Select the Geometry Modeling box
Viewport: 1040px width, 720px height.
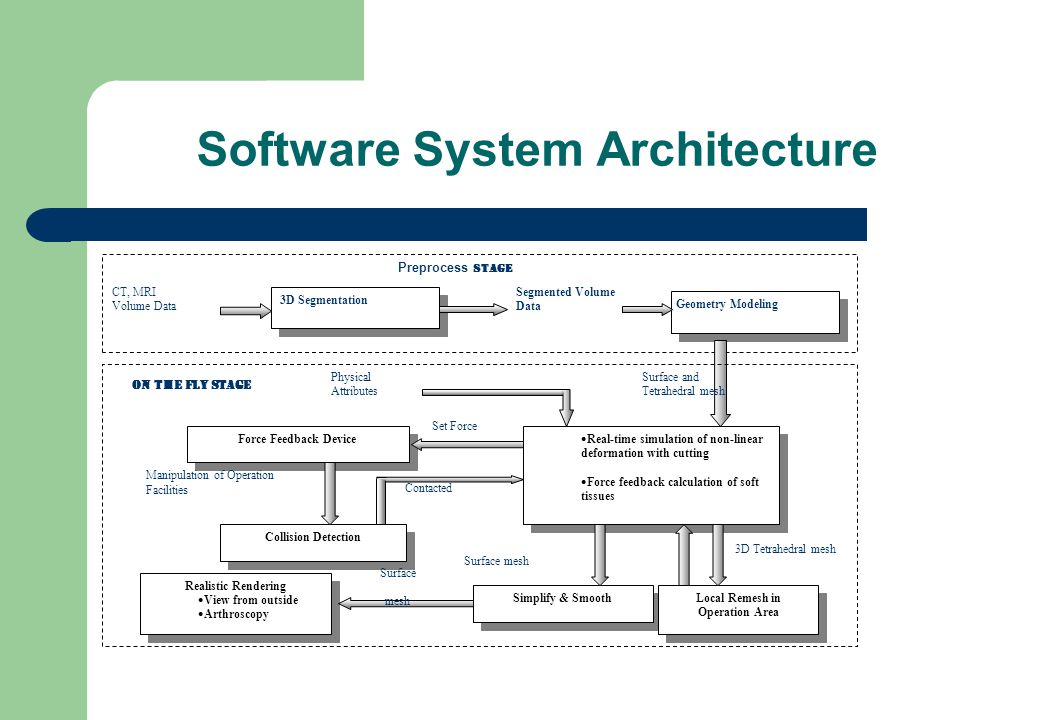[755, 312]
